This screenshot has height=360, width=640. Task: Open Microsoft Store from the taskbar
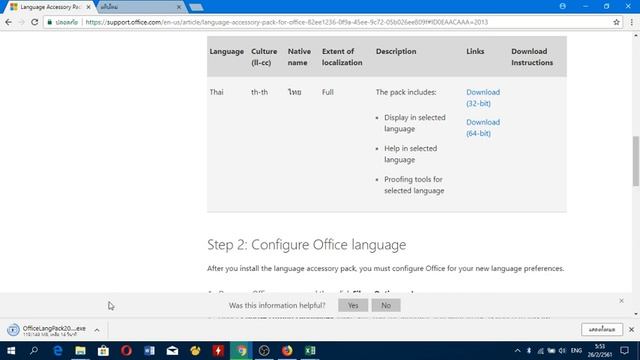point(103,351)
